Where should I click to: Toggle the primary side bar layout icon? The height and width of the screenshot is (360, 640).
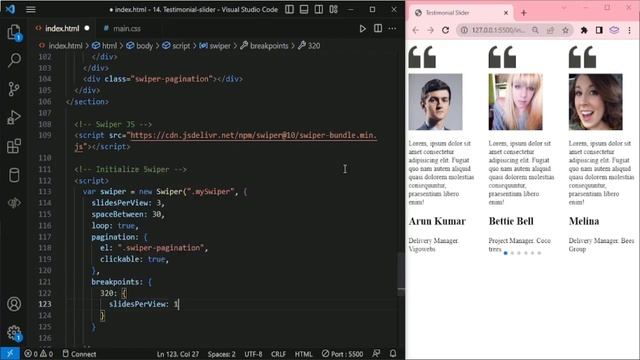click(289, 9)
